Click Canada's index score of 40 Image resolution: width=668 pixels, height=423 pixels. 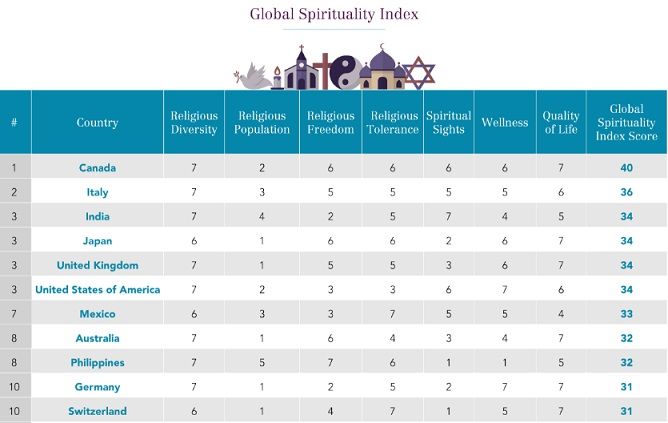click(x=628, y=168)
